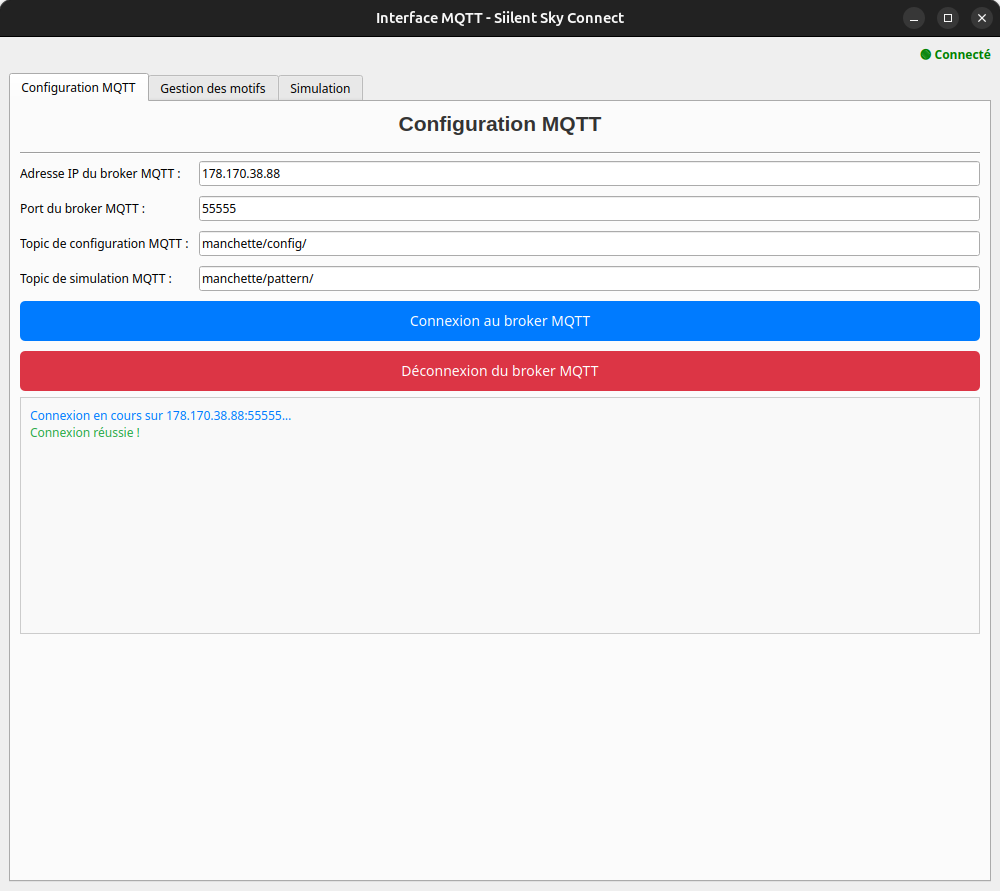This screenshot has width=1000, height=891.
Task: Minimize the Siilent Sky Connect window
Action: click(914, 18)
